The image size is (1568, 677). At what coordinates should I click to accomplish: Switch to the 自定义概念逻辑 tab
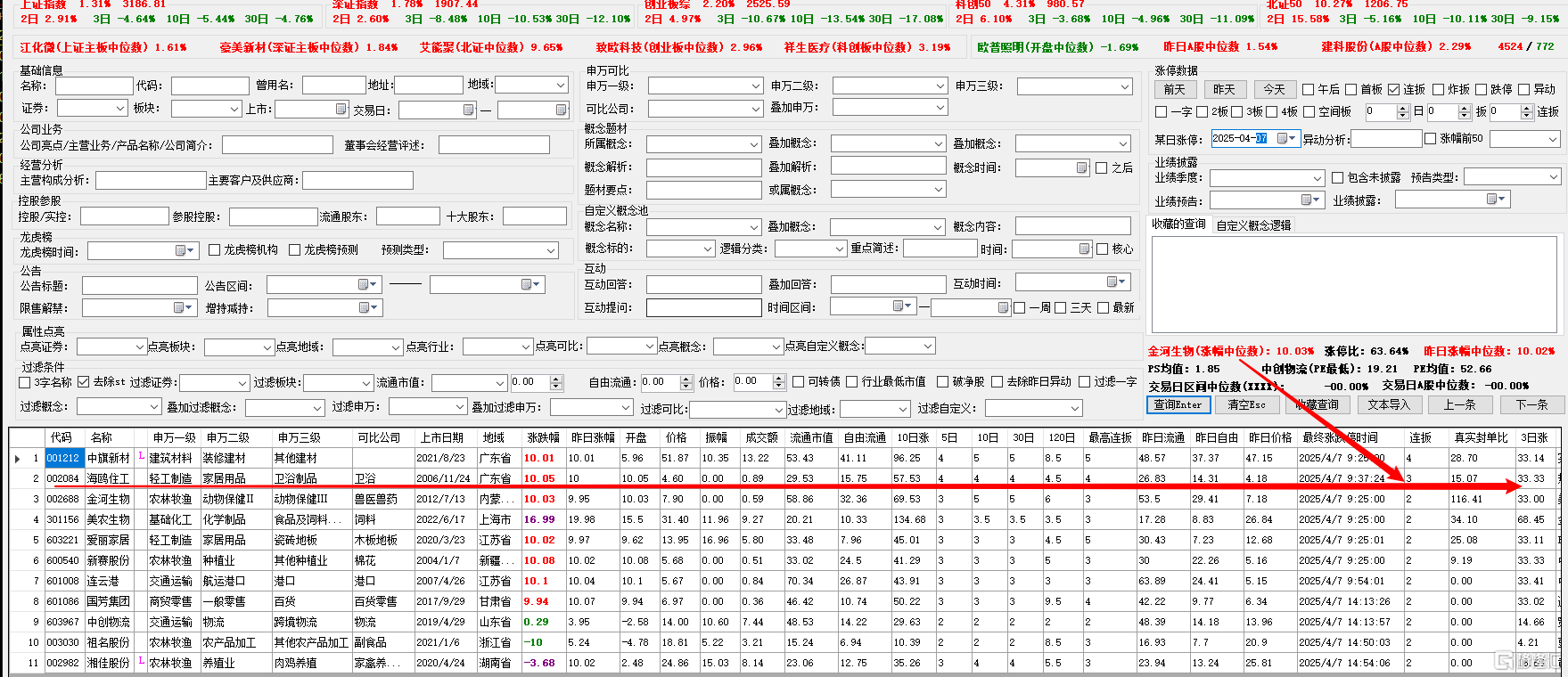pyautogui.click(x=1254, y=225)
